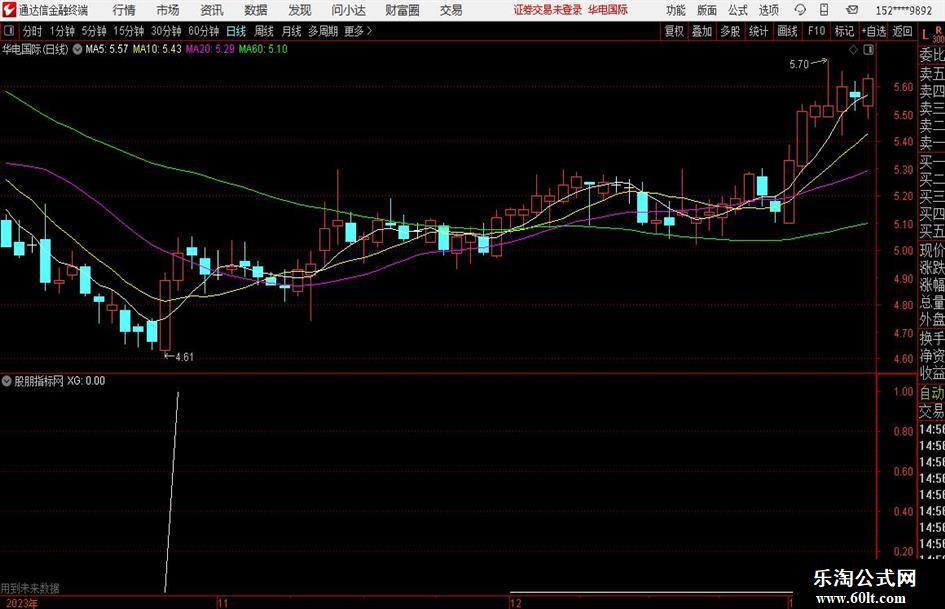The image size is (945, 609).
Task: Click the MA10: 5.43 indicator label
Action: point(157,49)
